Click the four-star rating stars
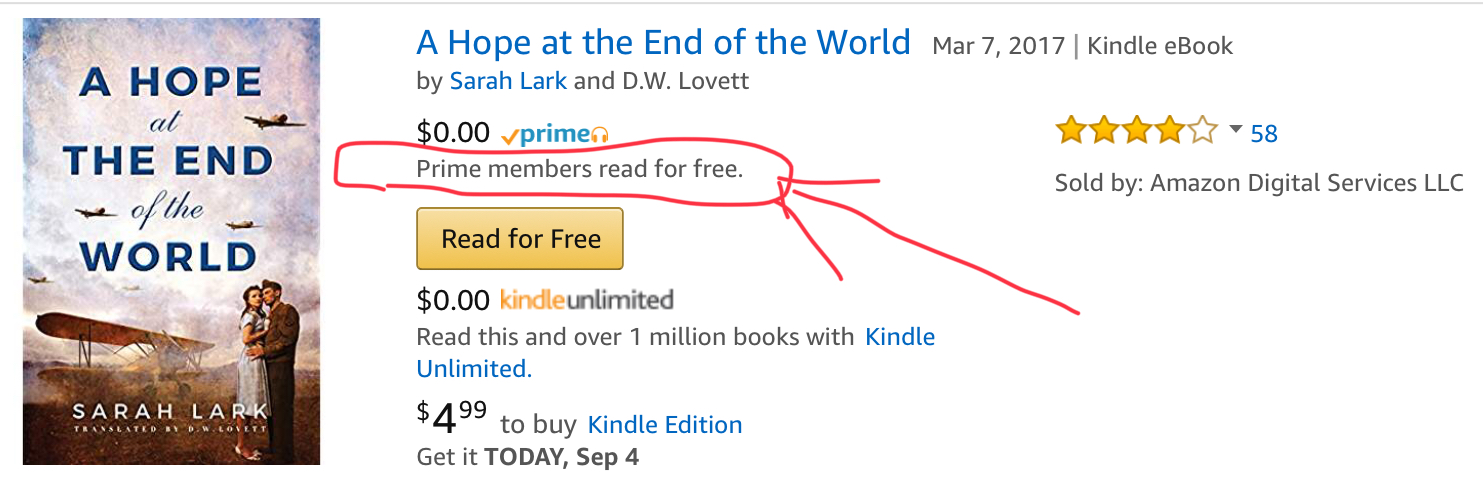The height and width of the screenshot is (482, 1483). 1136,132
